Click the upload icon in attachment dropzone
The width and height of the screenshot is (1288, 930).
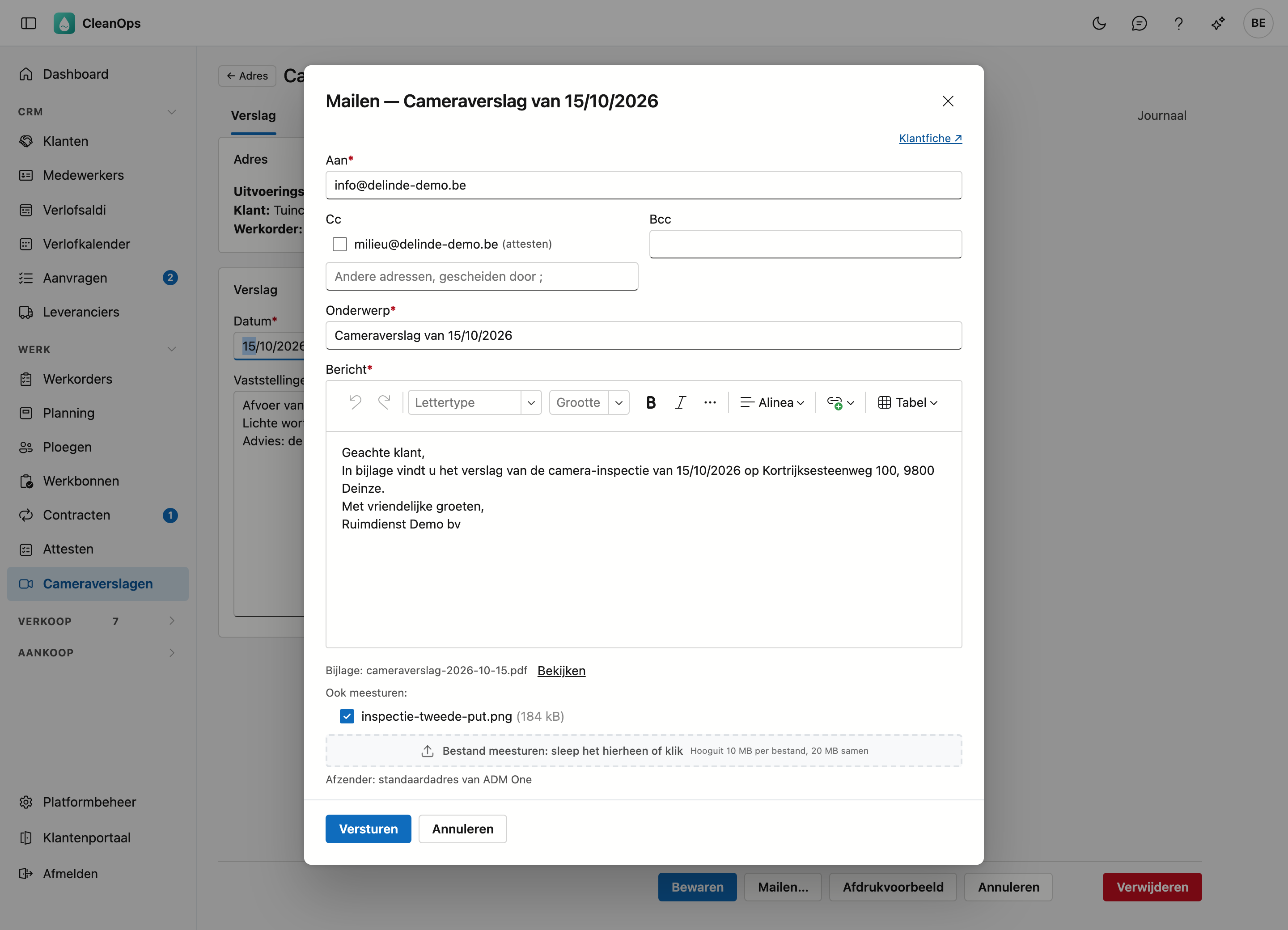(427, 751)
